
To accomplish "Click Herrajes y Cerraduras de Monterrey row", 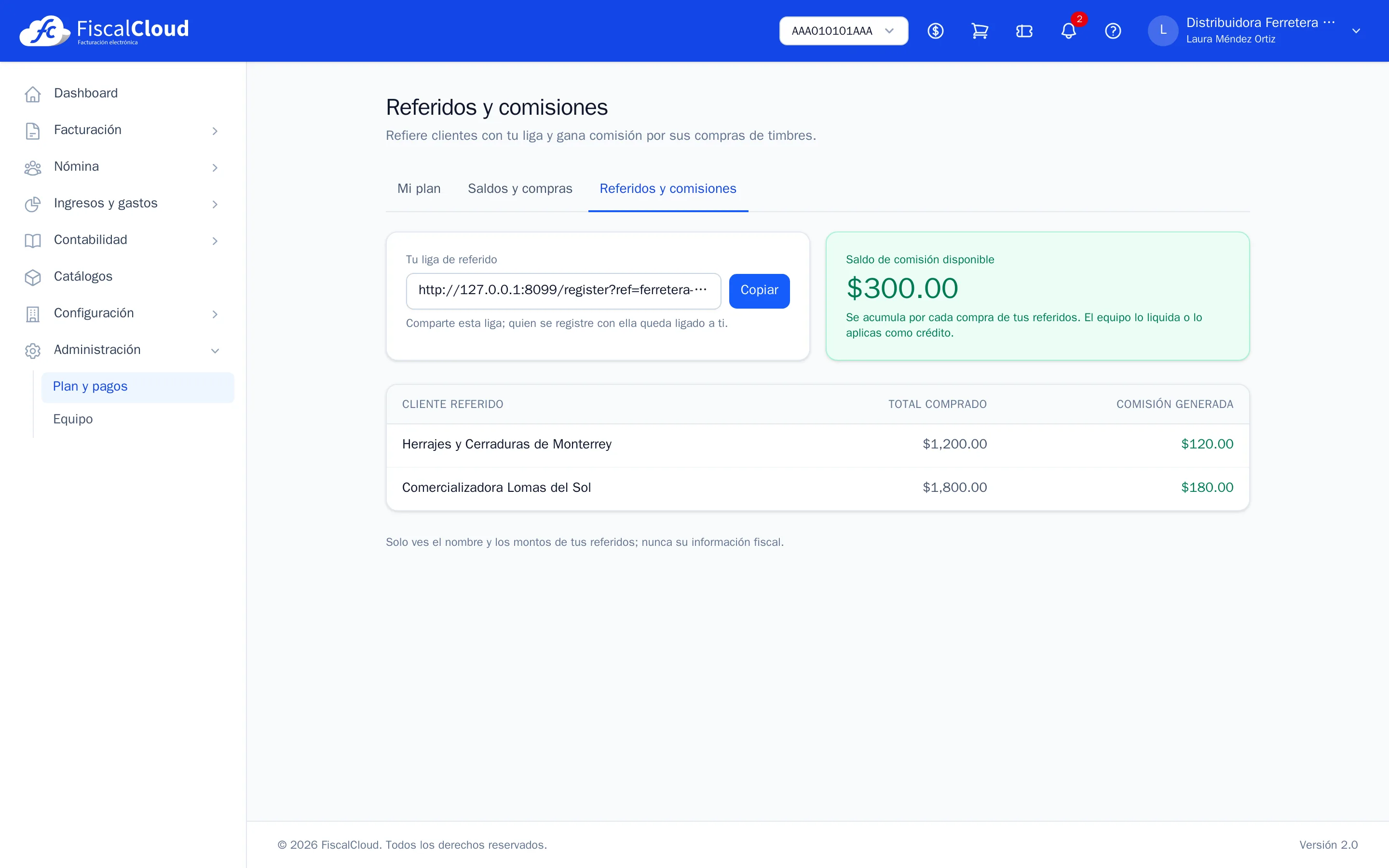I will pos(817,445).
